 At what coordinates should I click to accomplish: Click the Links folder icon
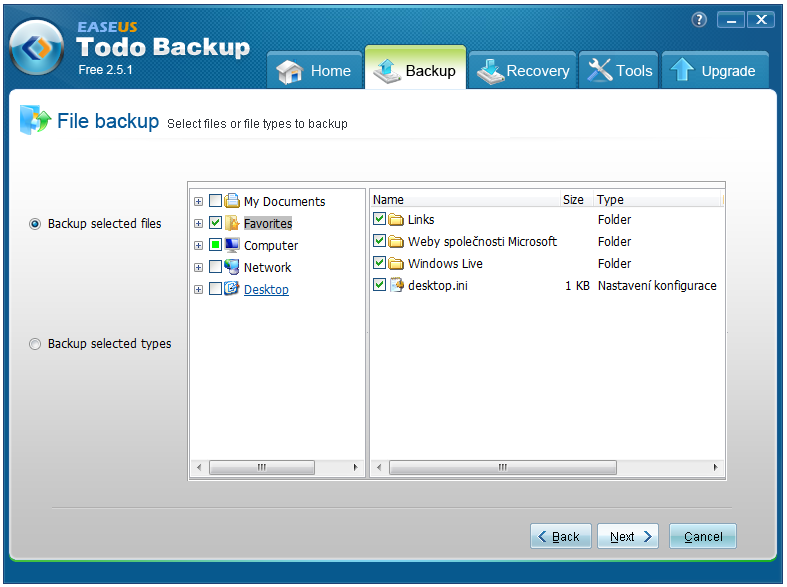tap(396, 219)
